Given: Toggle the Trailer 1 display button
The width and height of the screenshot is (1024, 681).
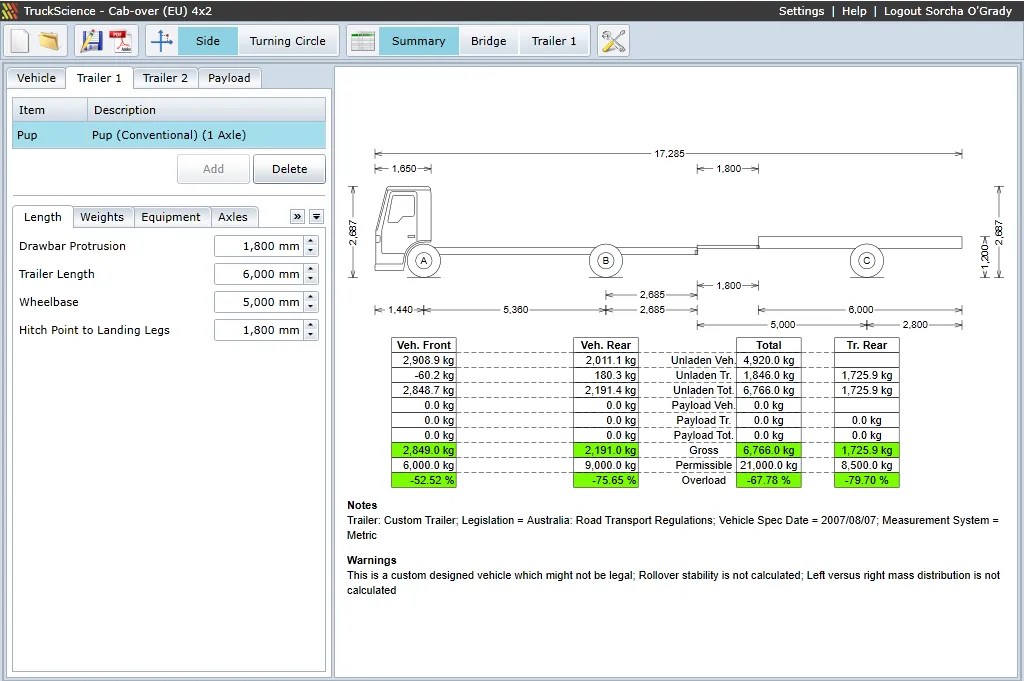Looking at the screenshot, I should click(553, 41).
